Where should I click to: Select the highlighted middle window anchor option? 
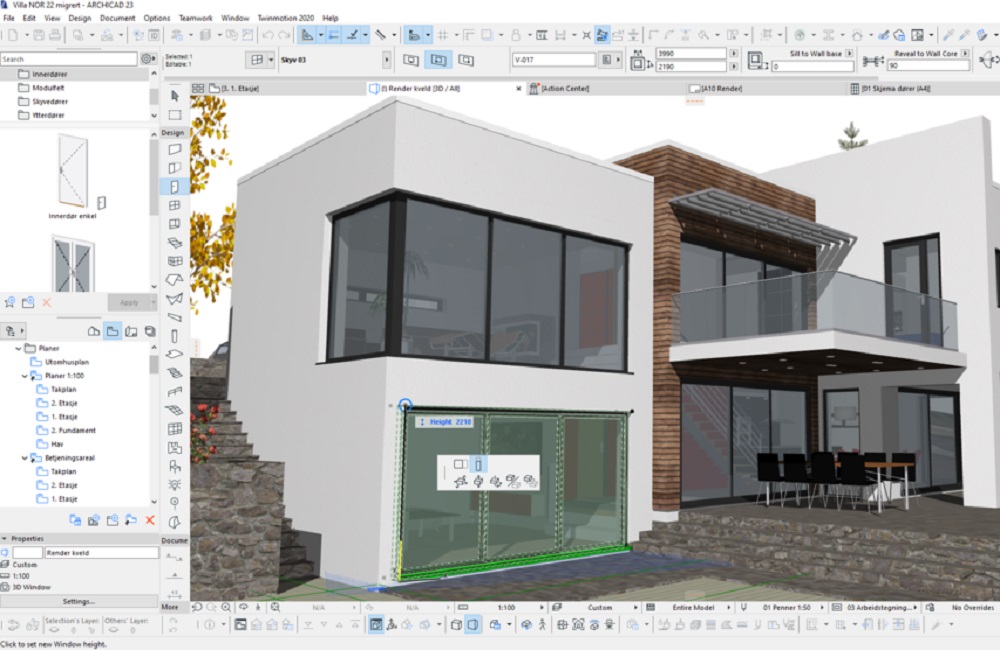point(438,60)
